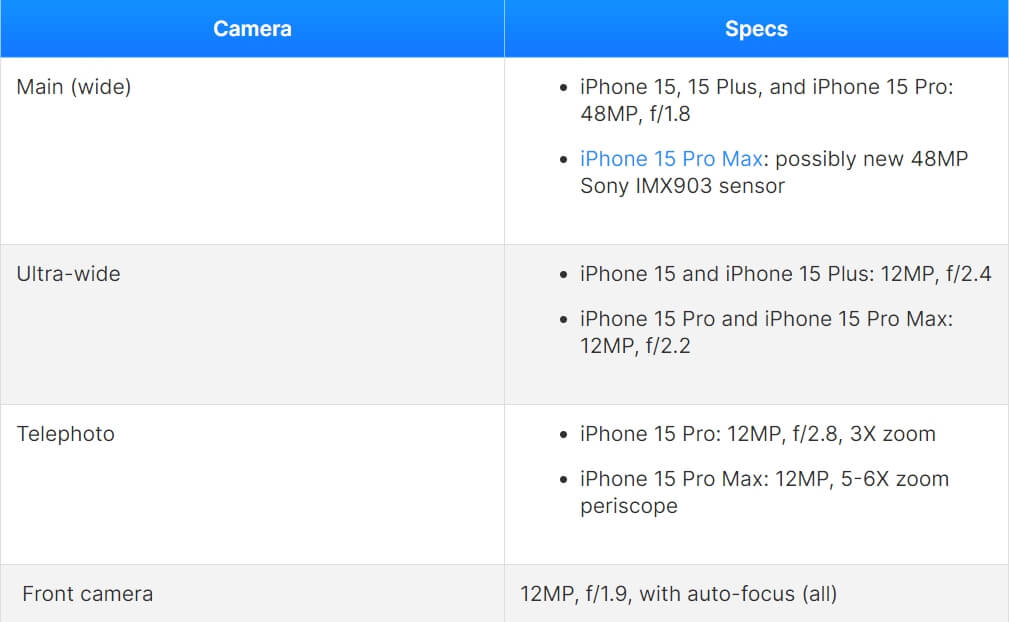Select the Main (wide) row label
1009x622 pixels.
click(74, 87)
